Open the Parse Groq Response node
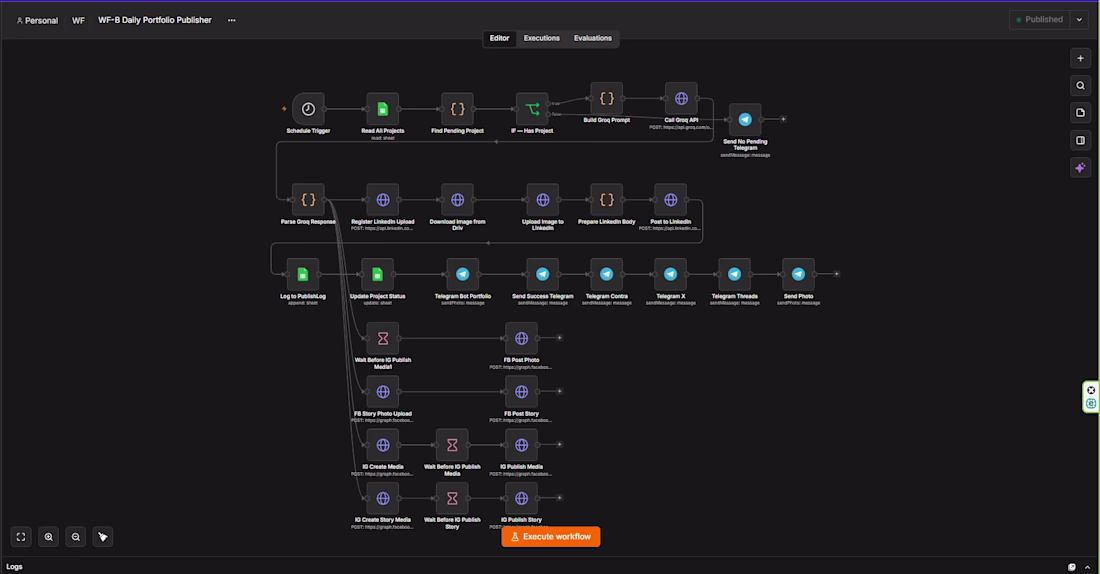 click(308, 200)
